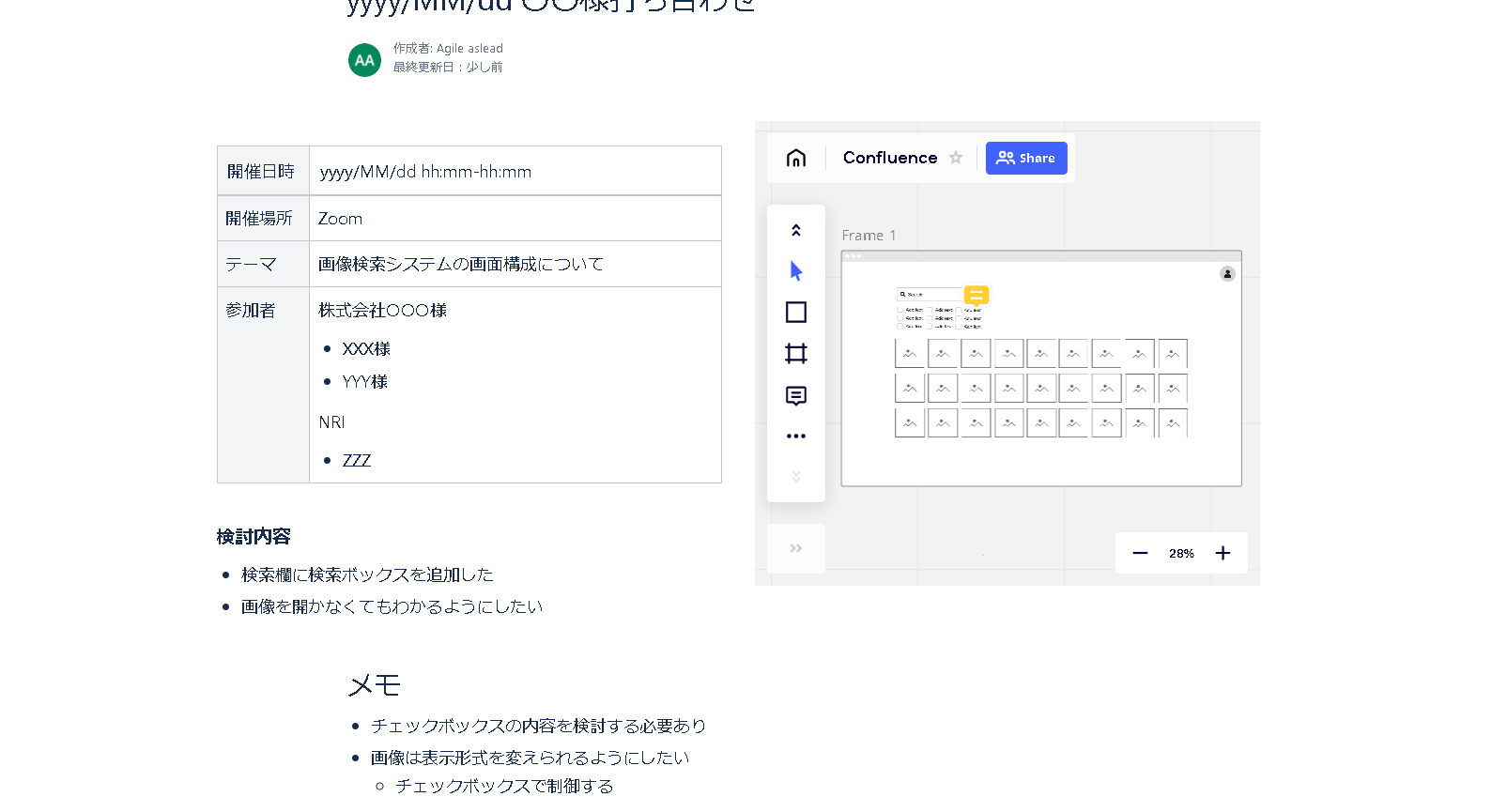Select the Frame tool

pyautogui.click(x=796, y=354)
